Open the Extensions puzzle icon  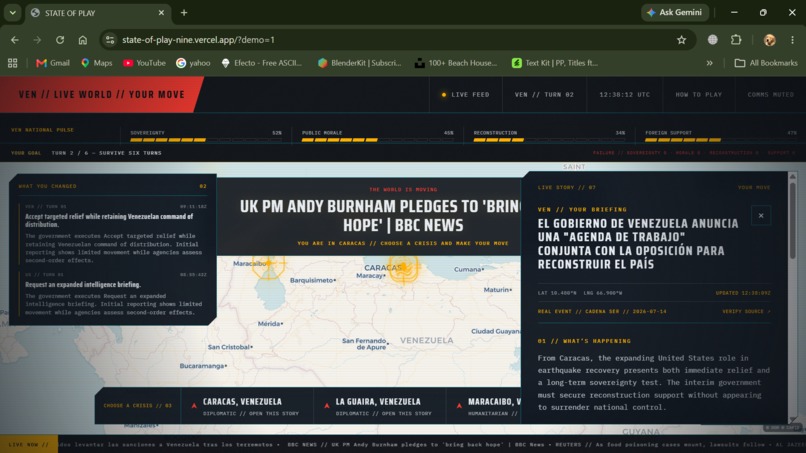pos(736,40)
